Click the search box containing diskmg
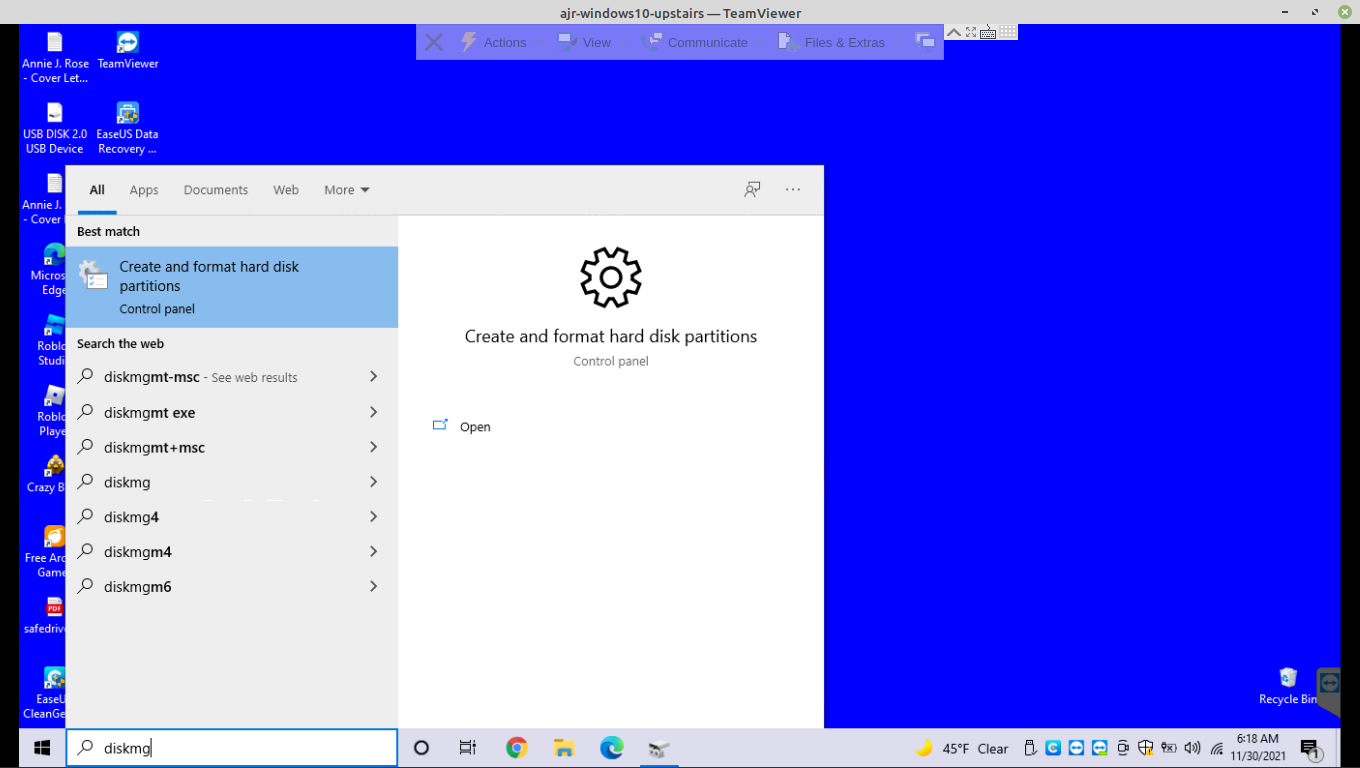Image resolution: width=1360 pixels, height=768 pixels. pyautogui.click(x=240, y=748)
